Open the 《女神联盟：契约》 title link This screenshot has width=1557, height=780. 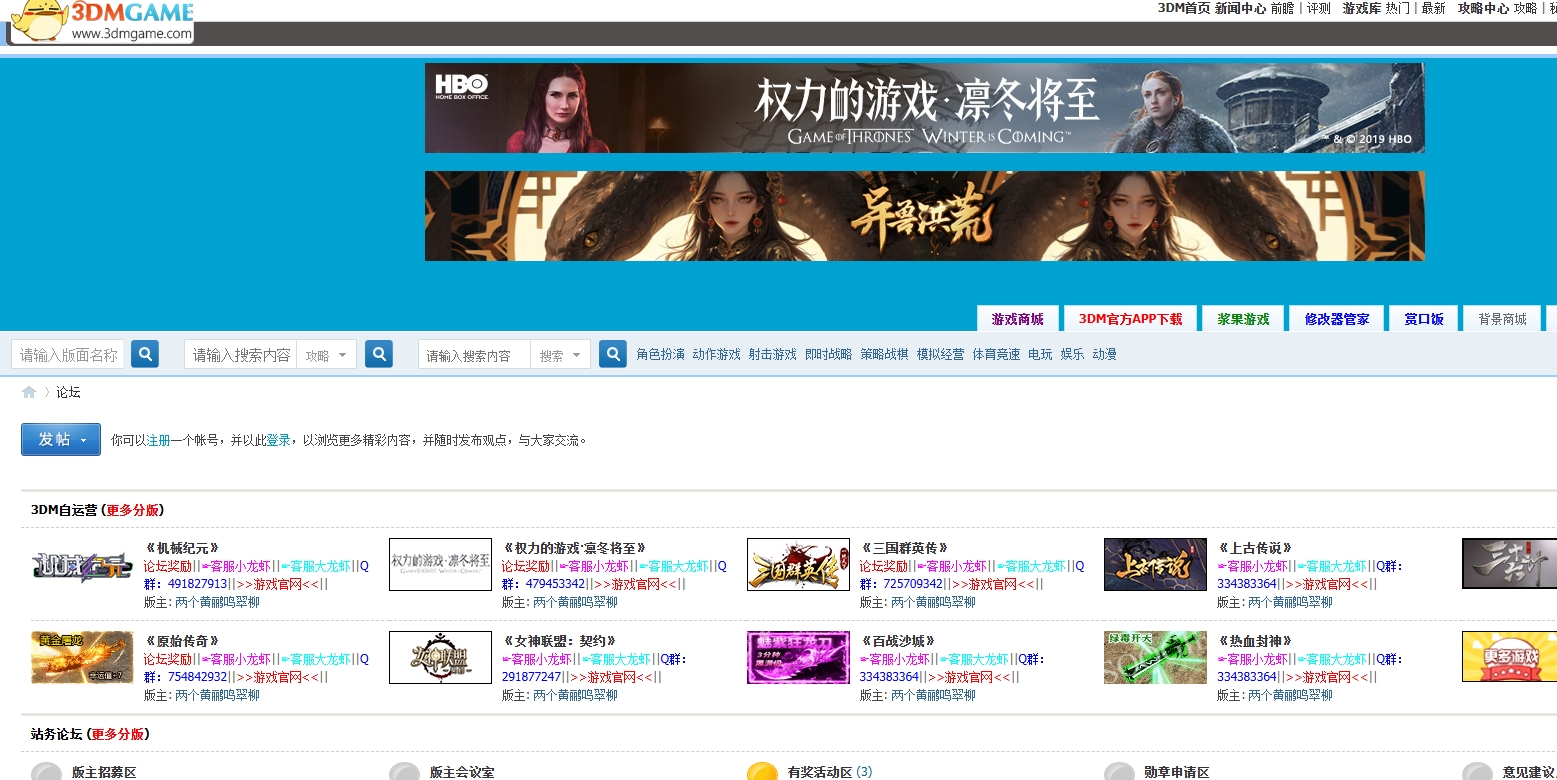(x=559, y=641)
